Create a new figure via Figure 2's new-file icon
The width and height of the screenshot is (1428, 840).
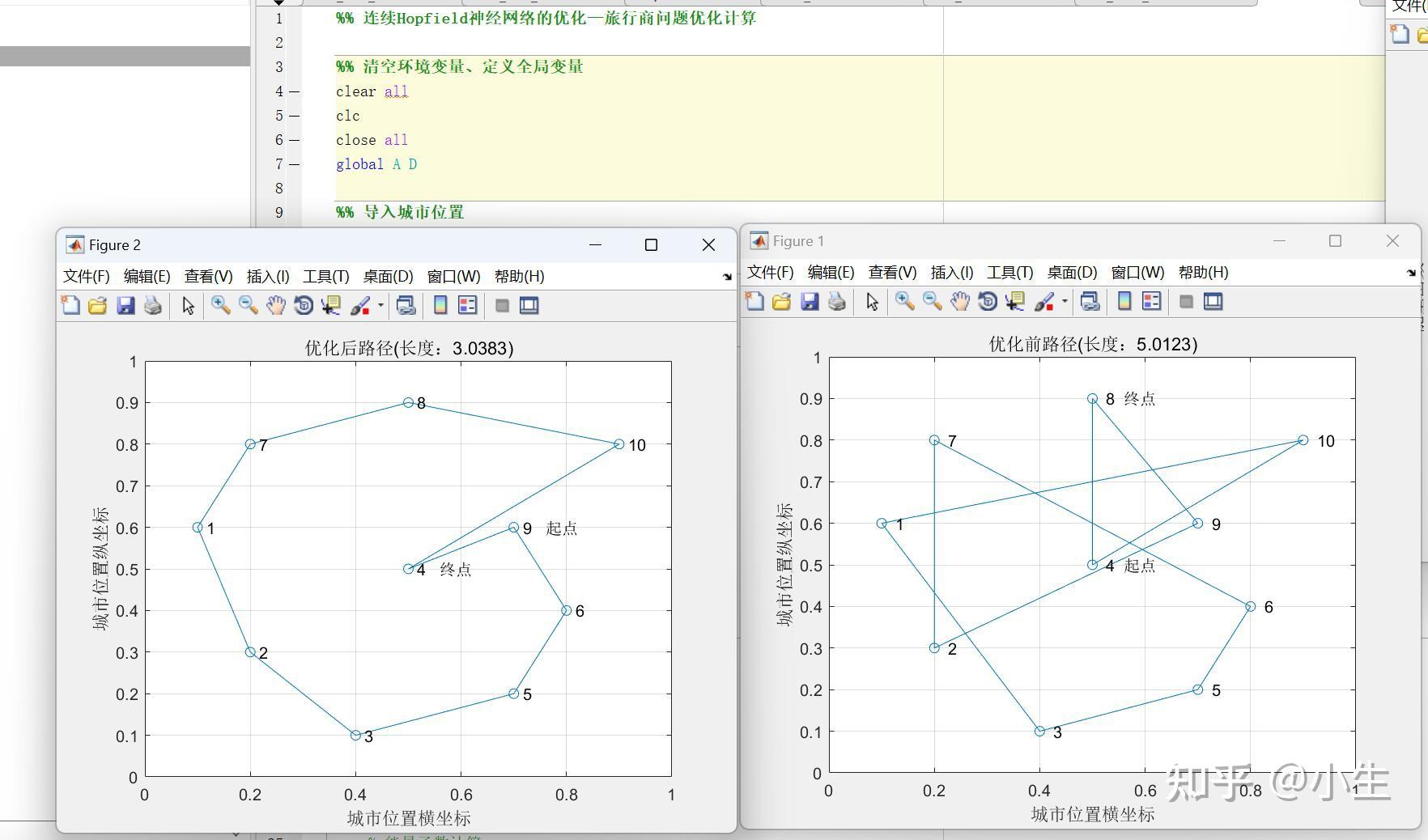[x=70, y=305]
